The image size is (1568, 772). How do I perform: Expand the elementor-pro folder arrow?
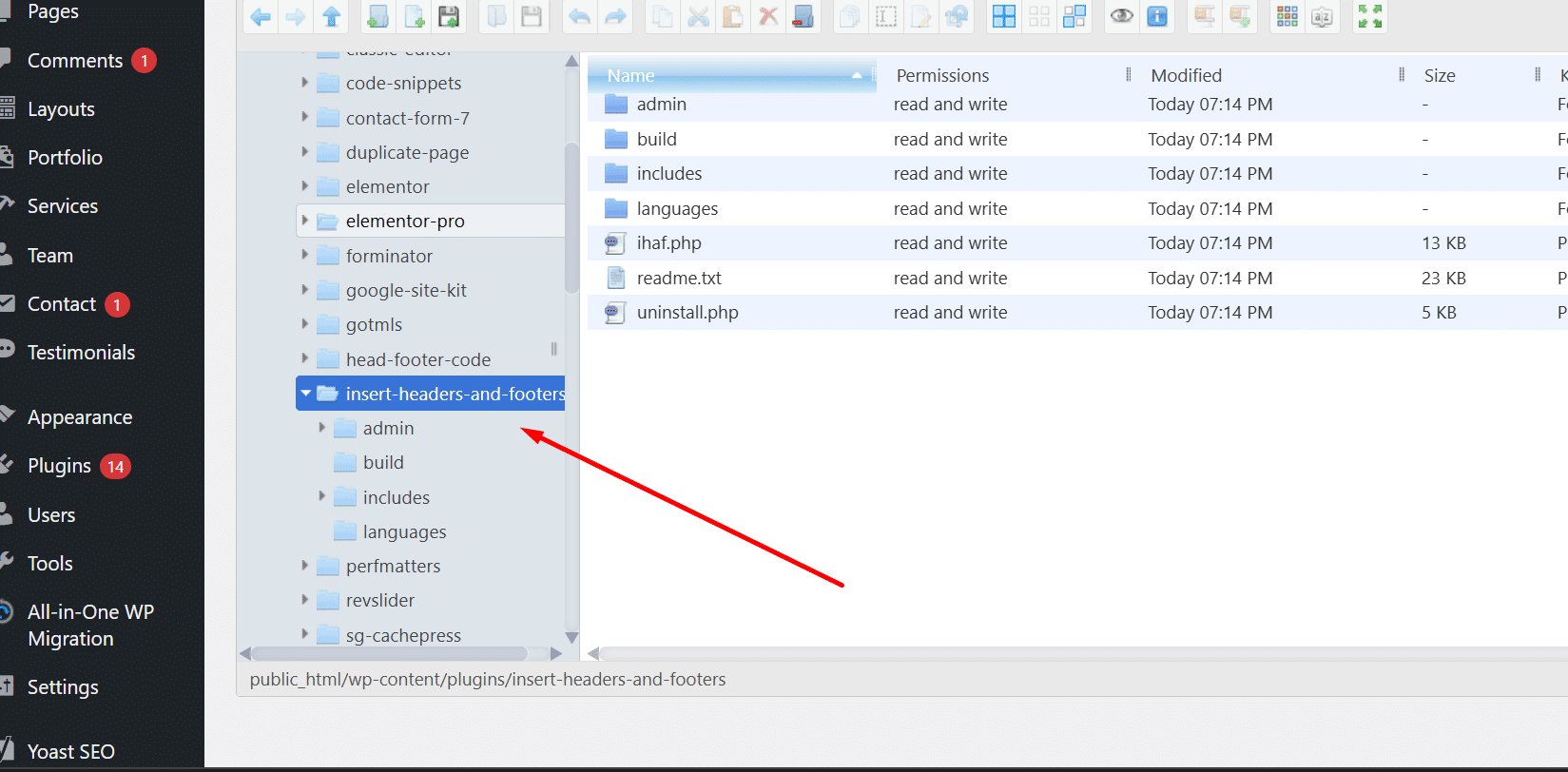click(x=305, y=221)
